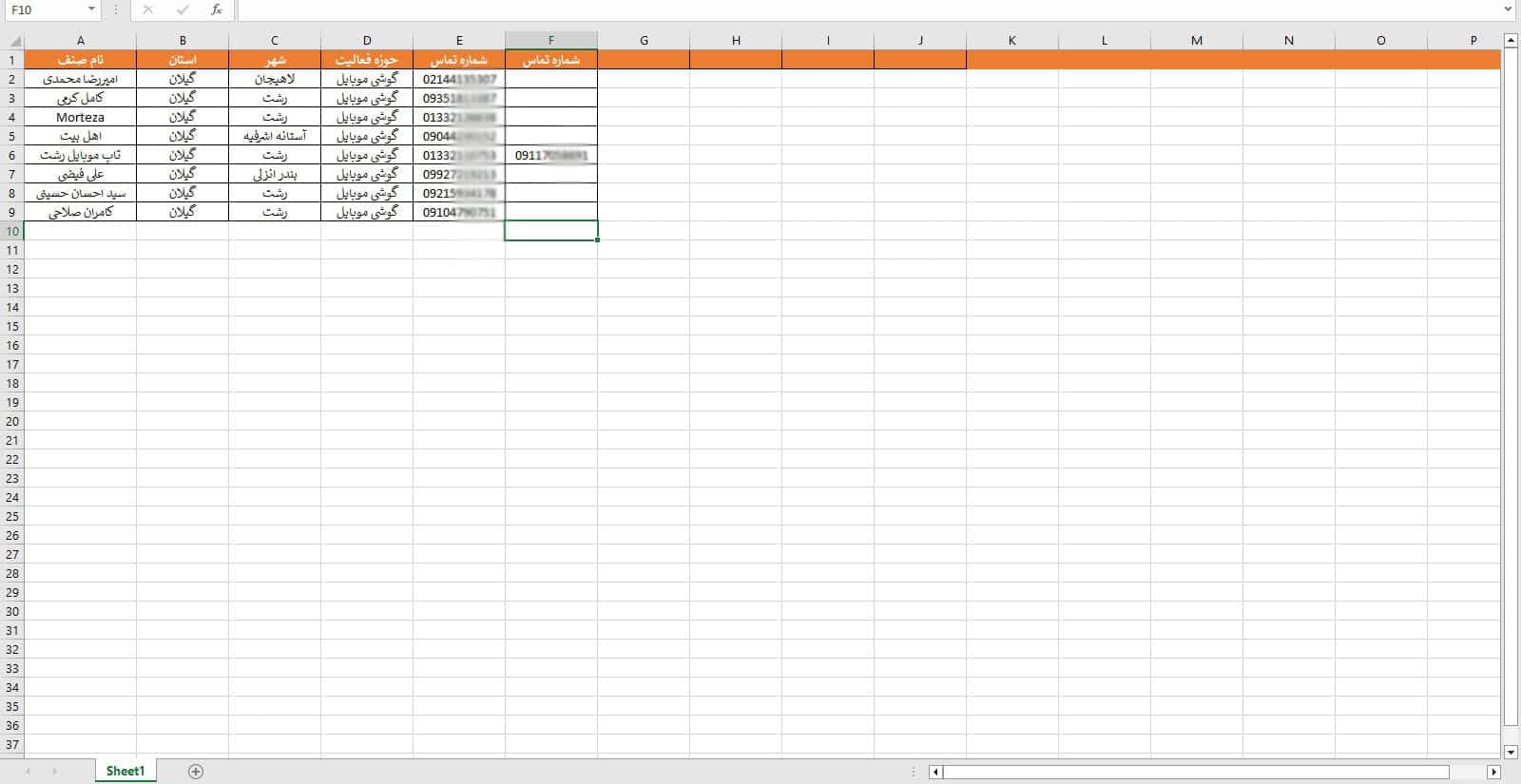Click cell 'تاپ موبایل رشت'
Screen dimensions: 1521x784
click(81, 155)
